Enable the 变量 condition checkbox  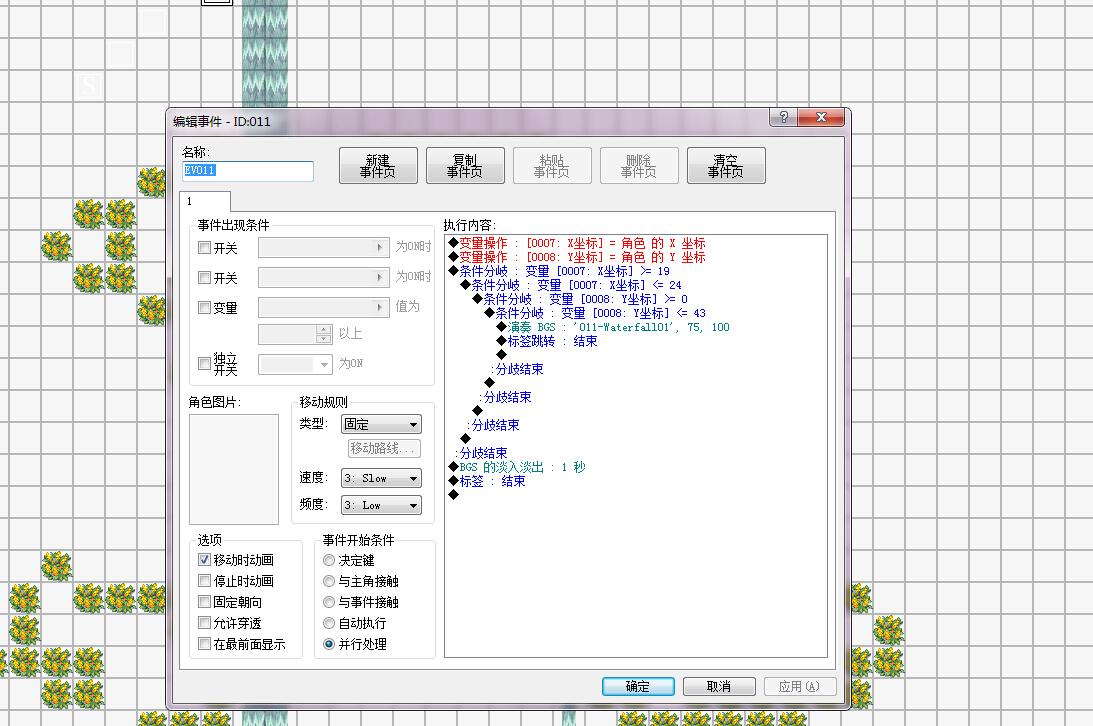click(x=204, y=307)
